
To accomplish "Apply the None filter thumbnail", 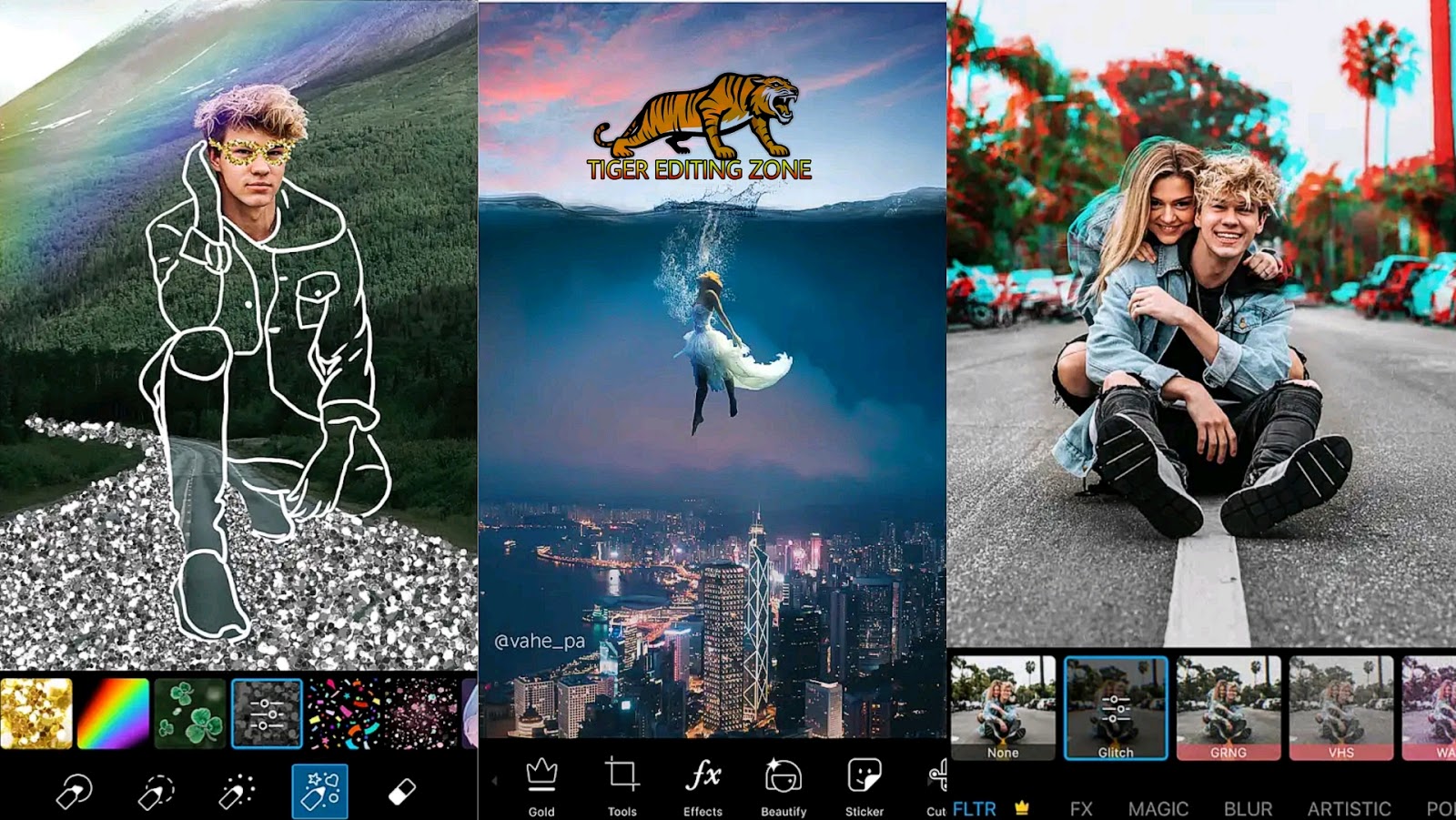I will pyautogui.click(x=1003, y=708).
